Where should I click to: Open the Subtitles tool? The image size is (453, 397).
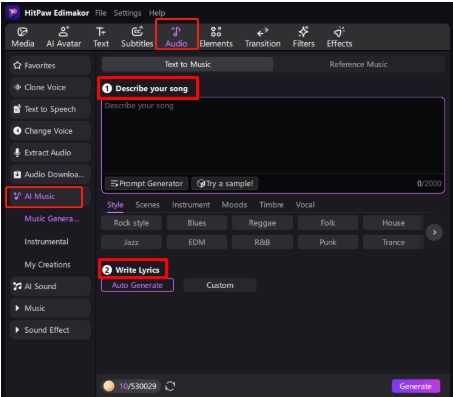pyautogui.click(x=137, y=37)
